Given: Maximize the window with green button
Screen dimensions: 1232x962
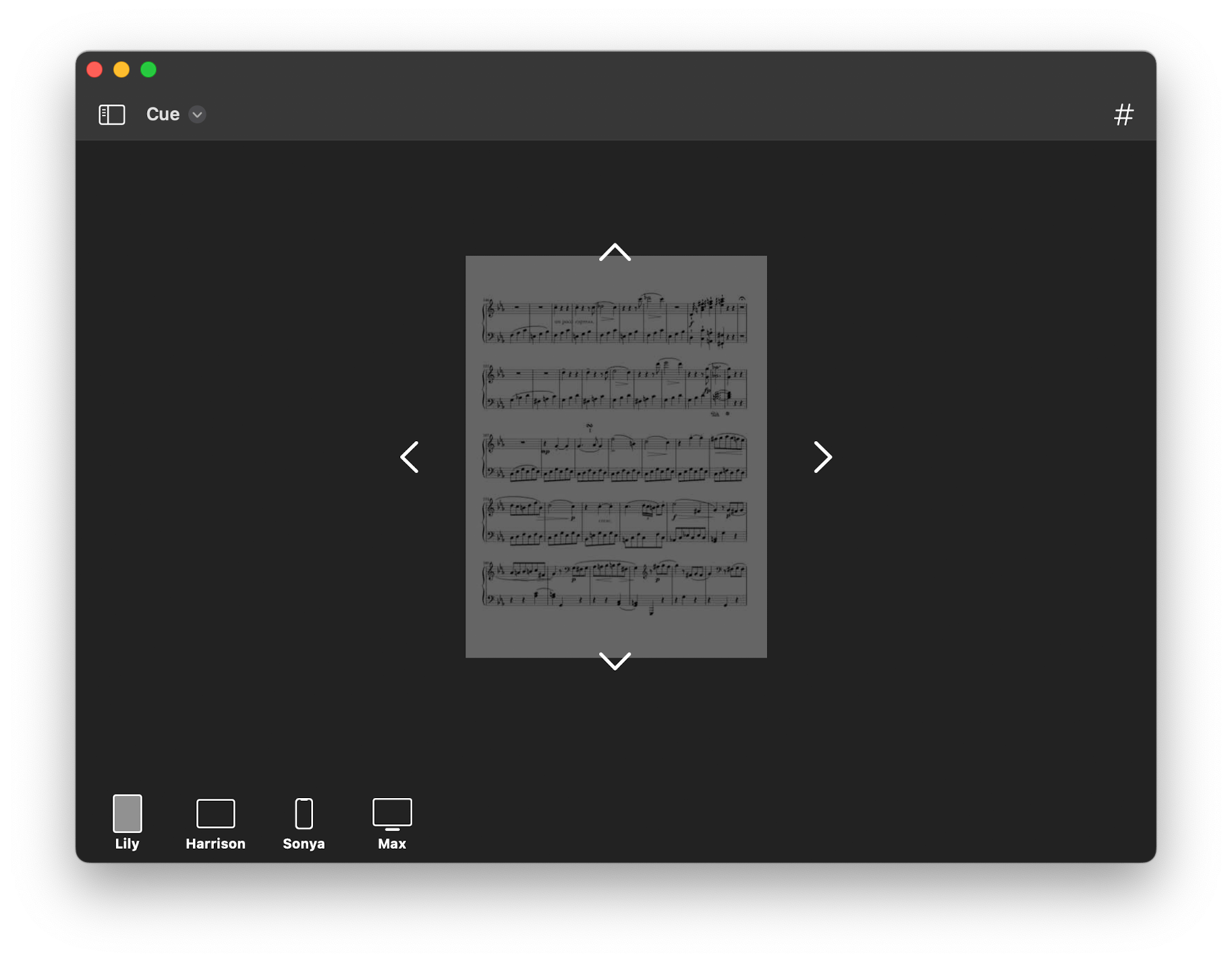Looking at the screenshot, I should [148, 69].
